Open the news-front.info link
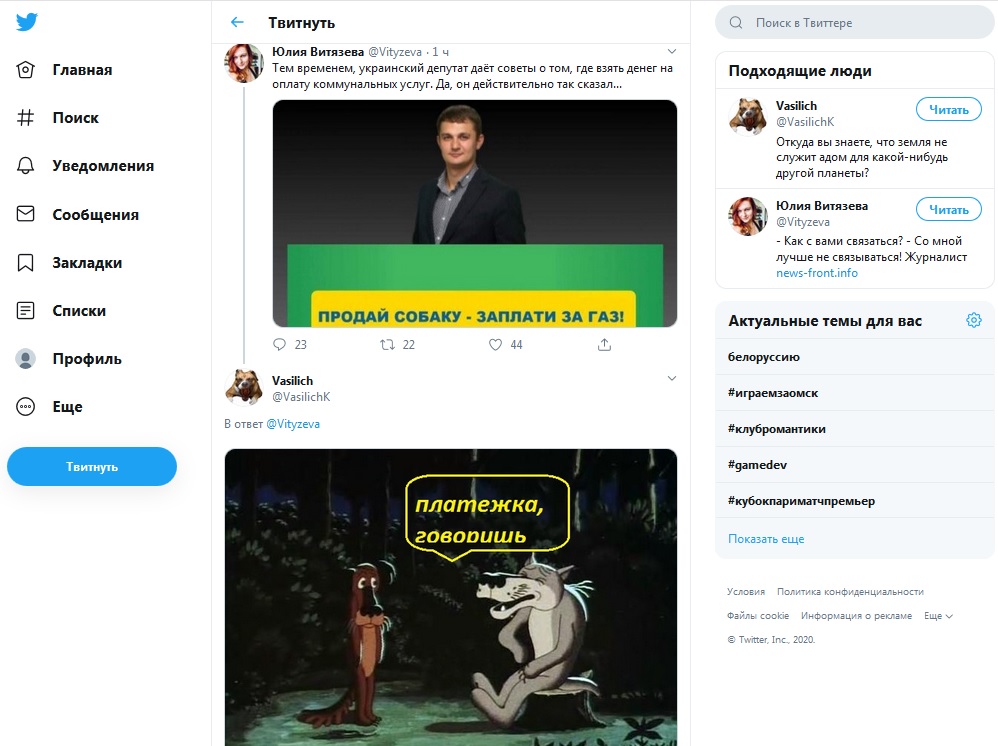 (817, 273)
